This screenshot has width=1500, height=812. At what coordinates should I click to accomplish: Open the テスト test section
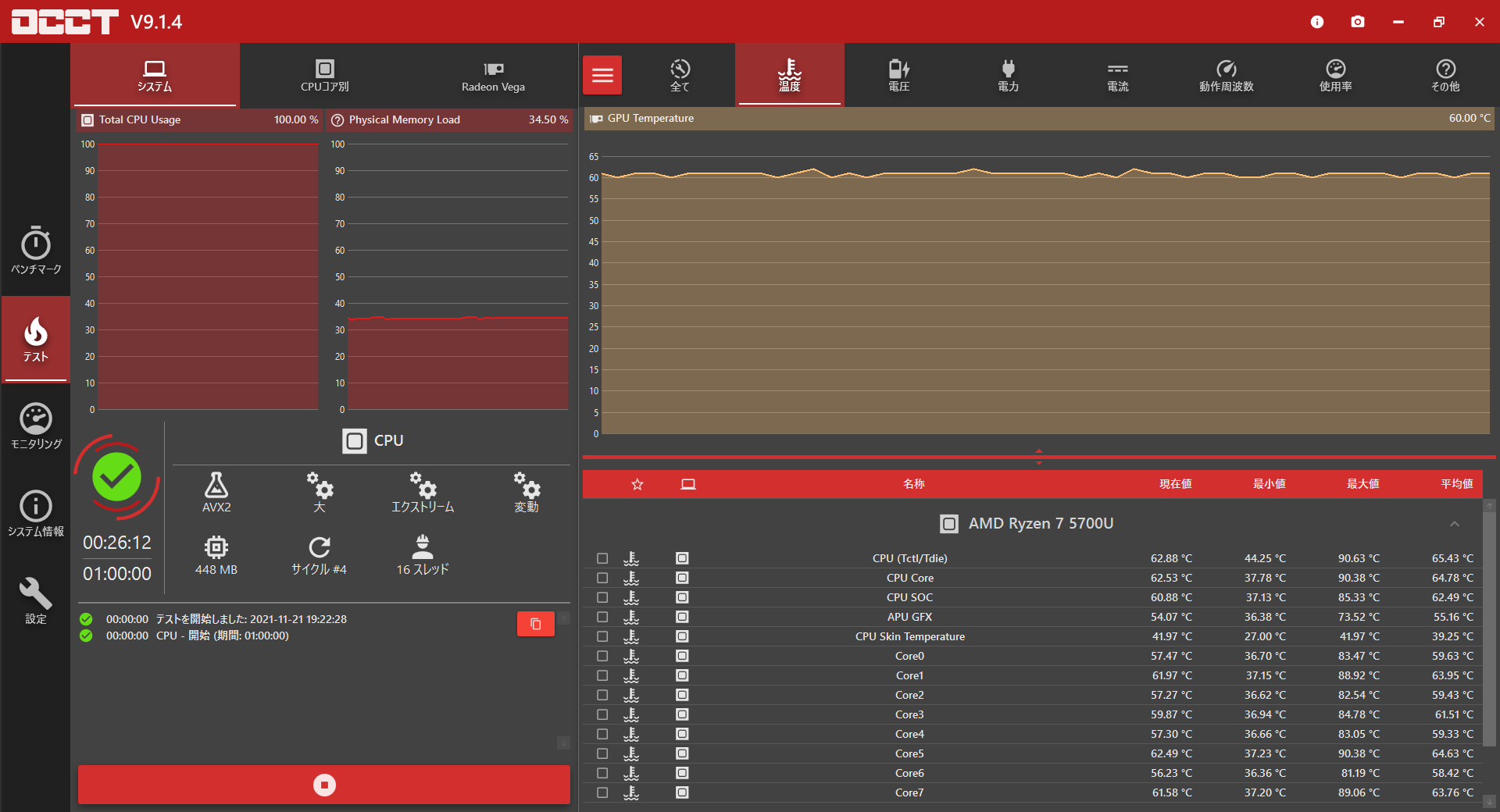[36, 340]
